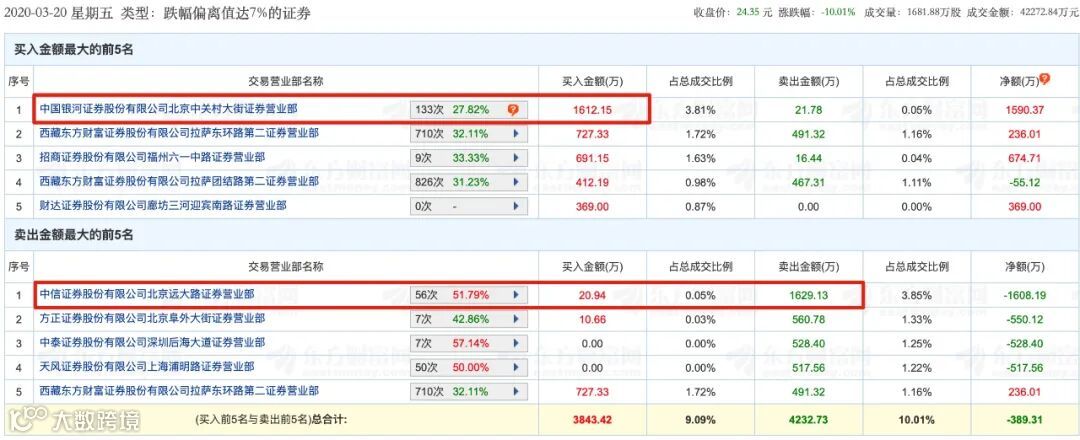Click the total share value 9.09%

pos(700,418)
